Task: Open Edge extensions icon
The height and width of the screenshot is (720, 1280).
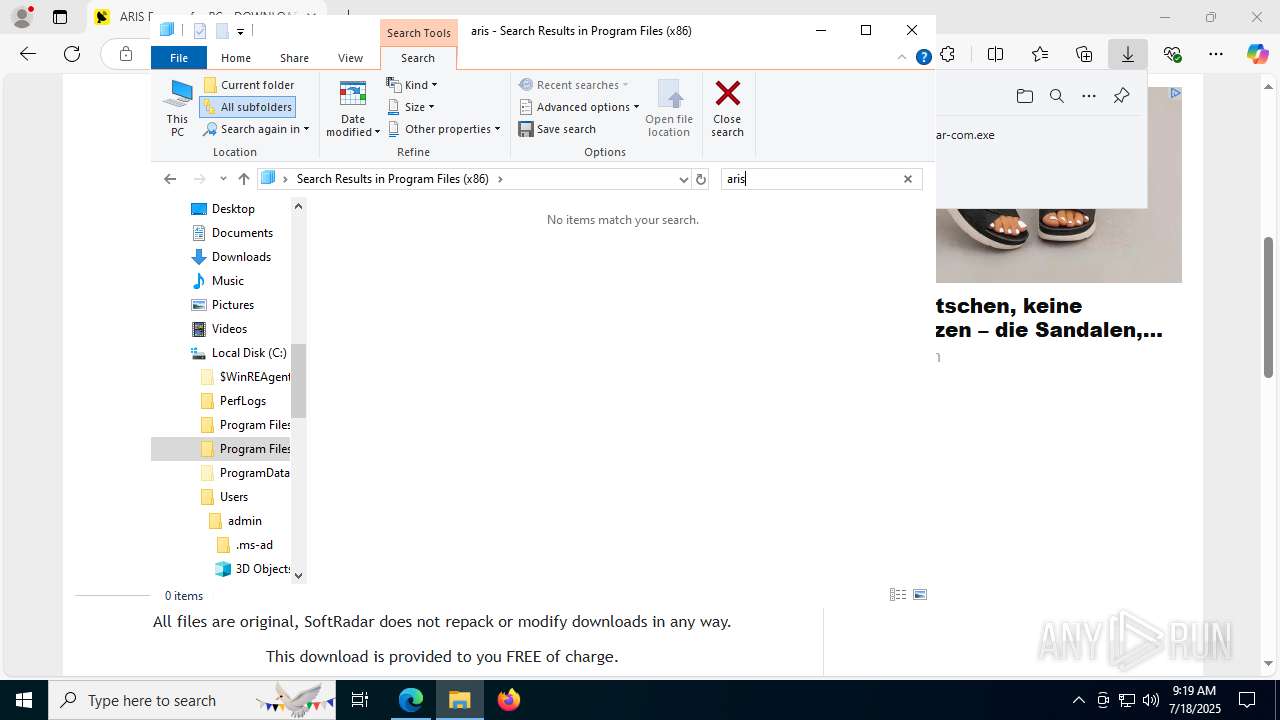Action: [x=947, y=54]
